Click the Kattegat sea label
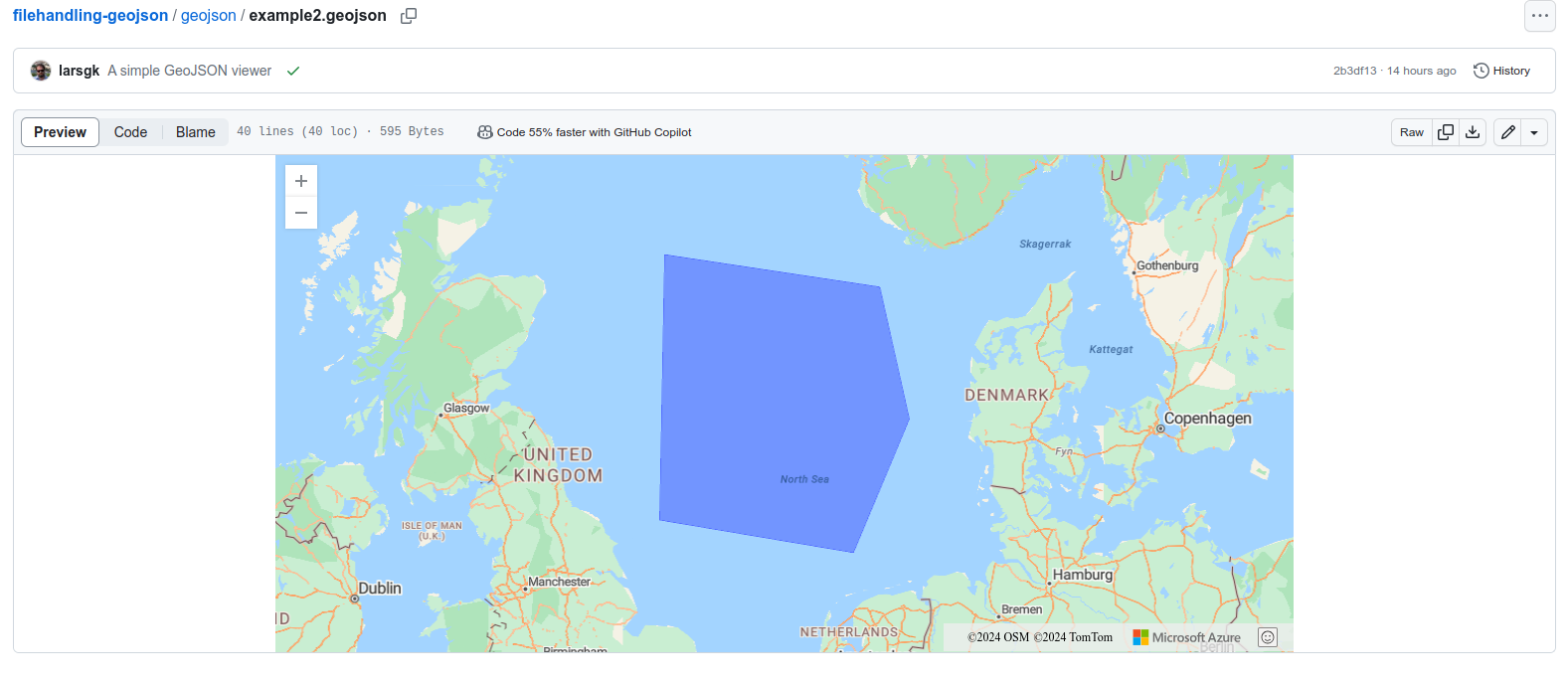This screenshot has height=685, width=1568. [x=1111, y=349]
